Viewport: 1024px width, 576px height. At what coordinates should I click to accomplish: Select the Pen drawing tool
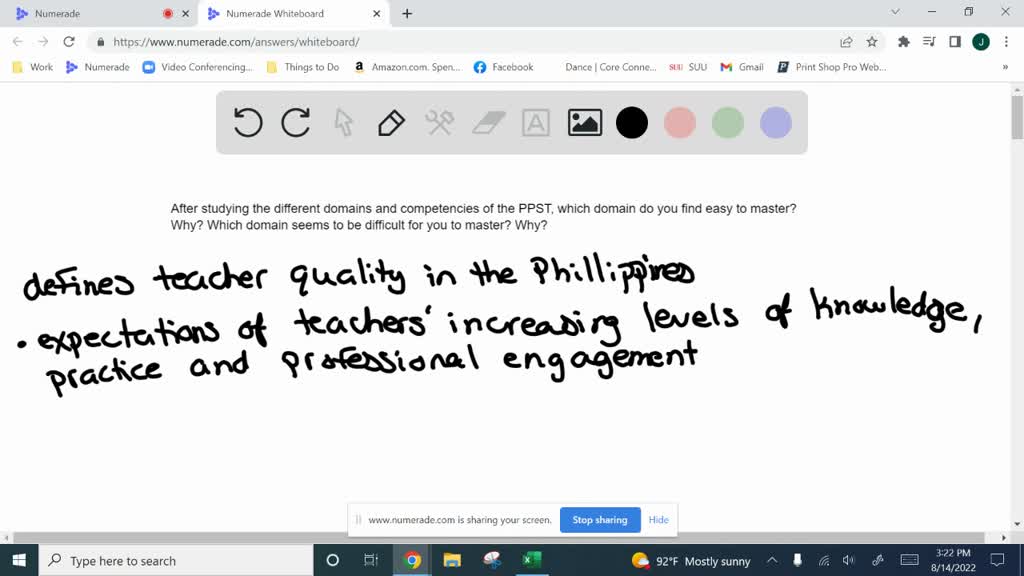pyautogui.click(x=390, y=122)
